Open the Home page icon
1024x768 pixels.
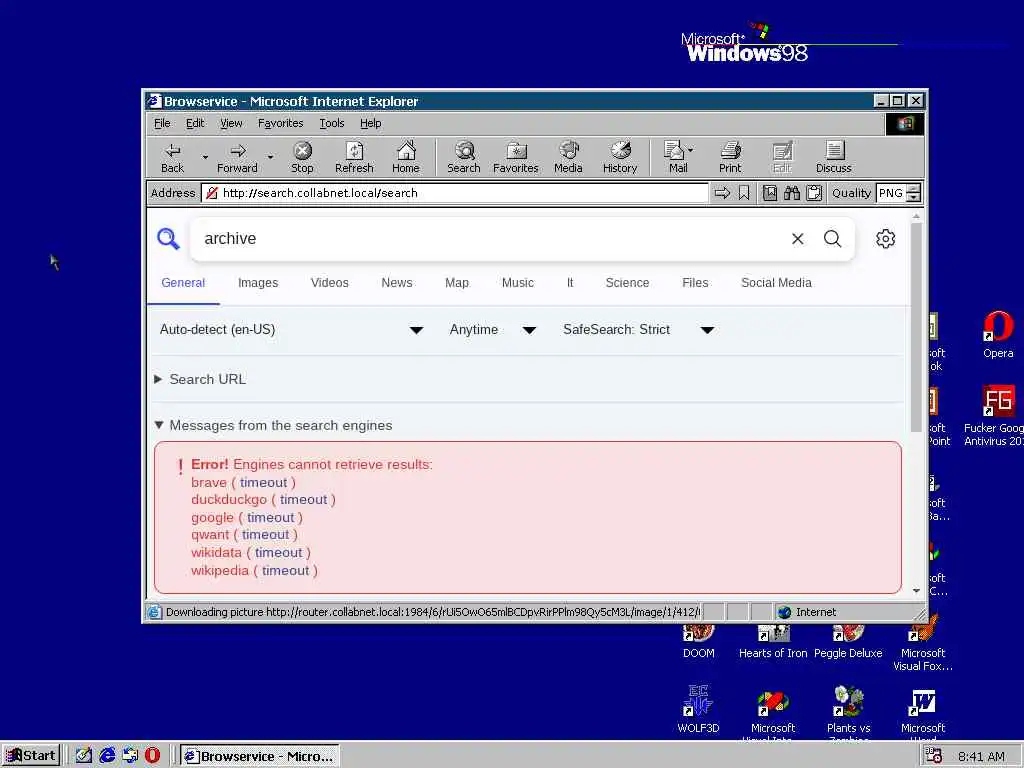406,158
